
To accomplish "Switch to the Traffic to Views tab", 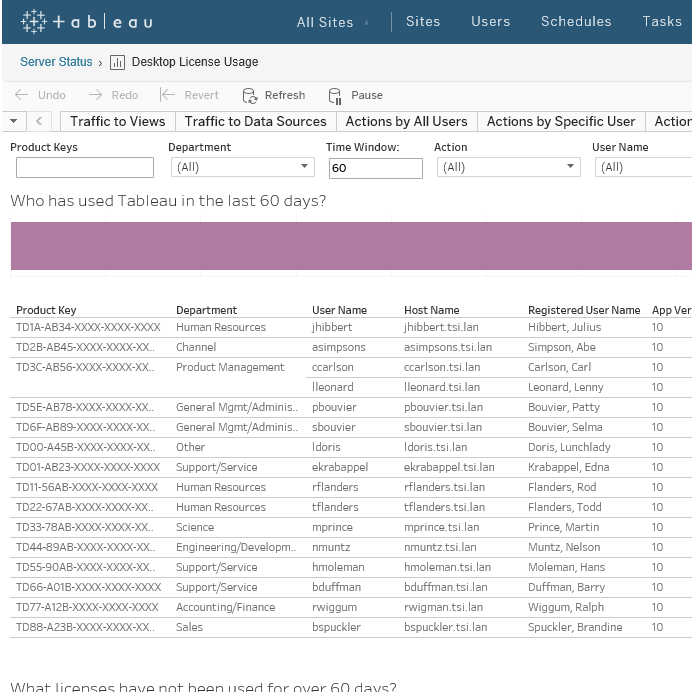I will point(117,121).
